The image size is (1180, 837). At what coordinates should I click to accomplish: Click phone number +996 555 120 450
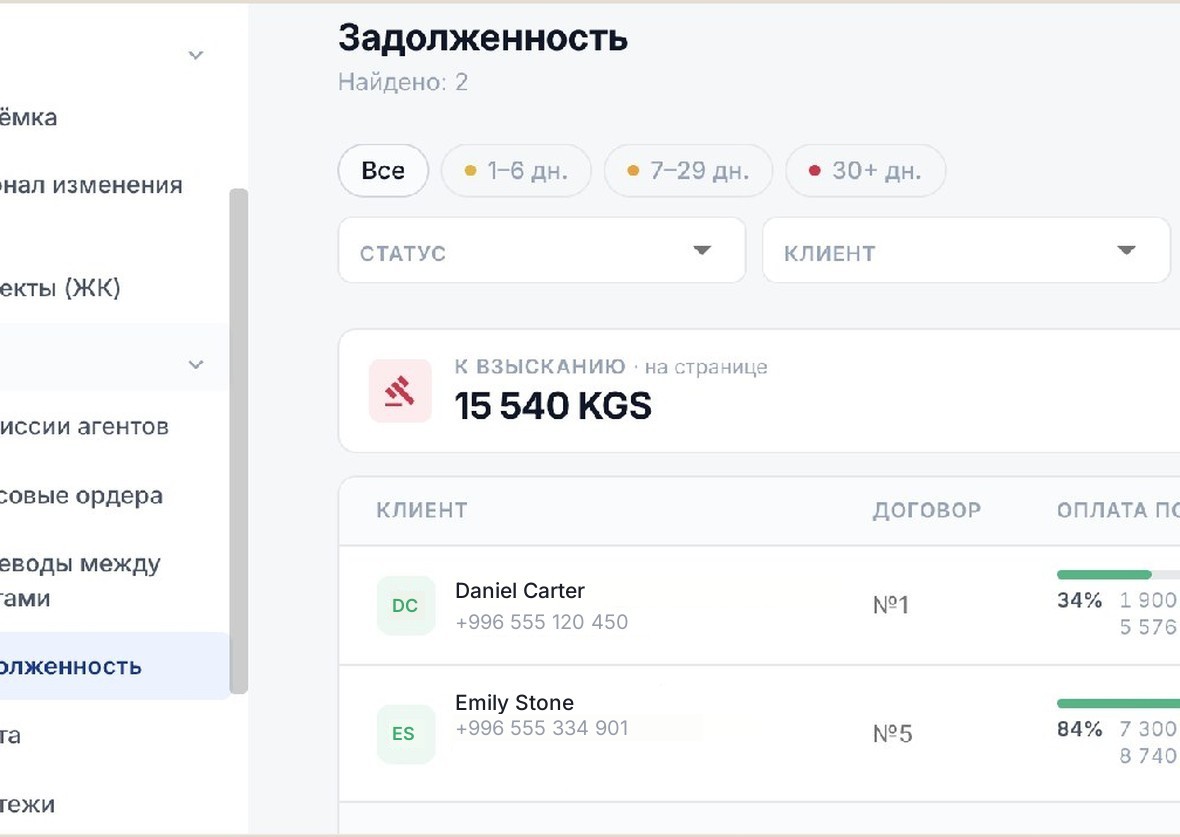tap(541, 622)
